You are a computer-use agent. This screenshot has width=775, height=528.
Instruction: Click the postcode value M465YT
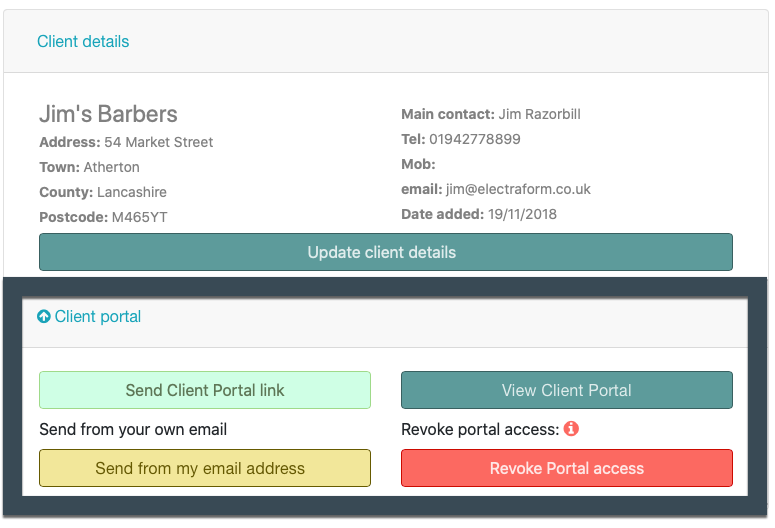click(139, 218)
